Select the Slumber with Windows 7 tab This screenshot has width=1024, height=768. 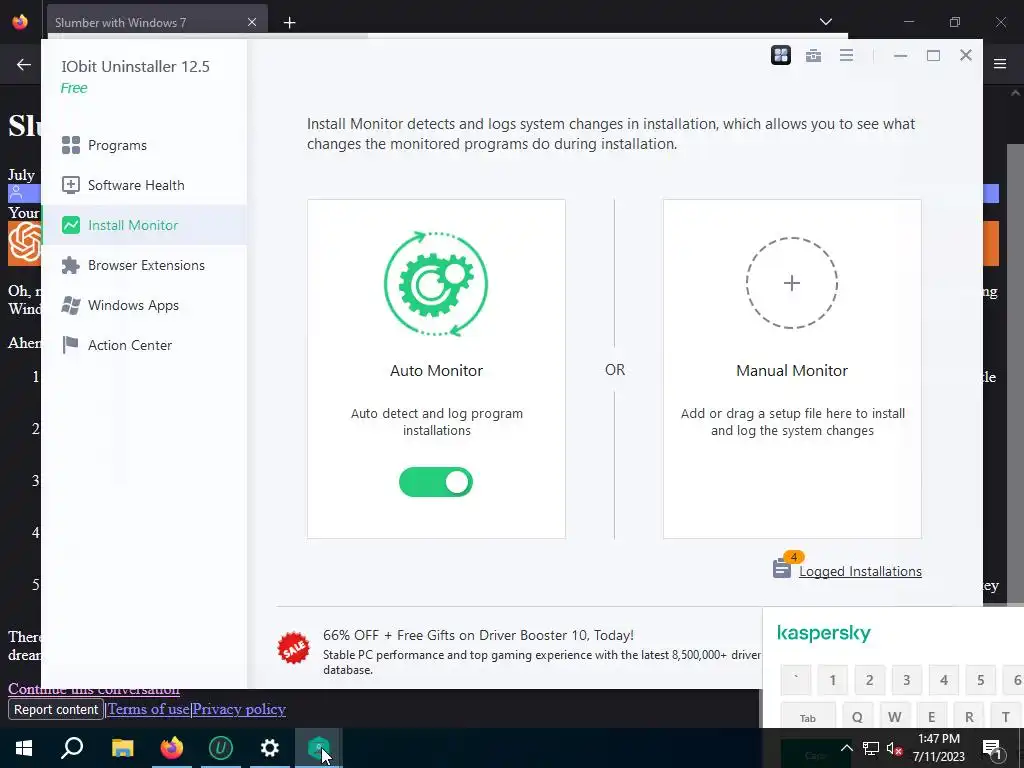point(157,22)
